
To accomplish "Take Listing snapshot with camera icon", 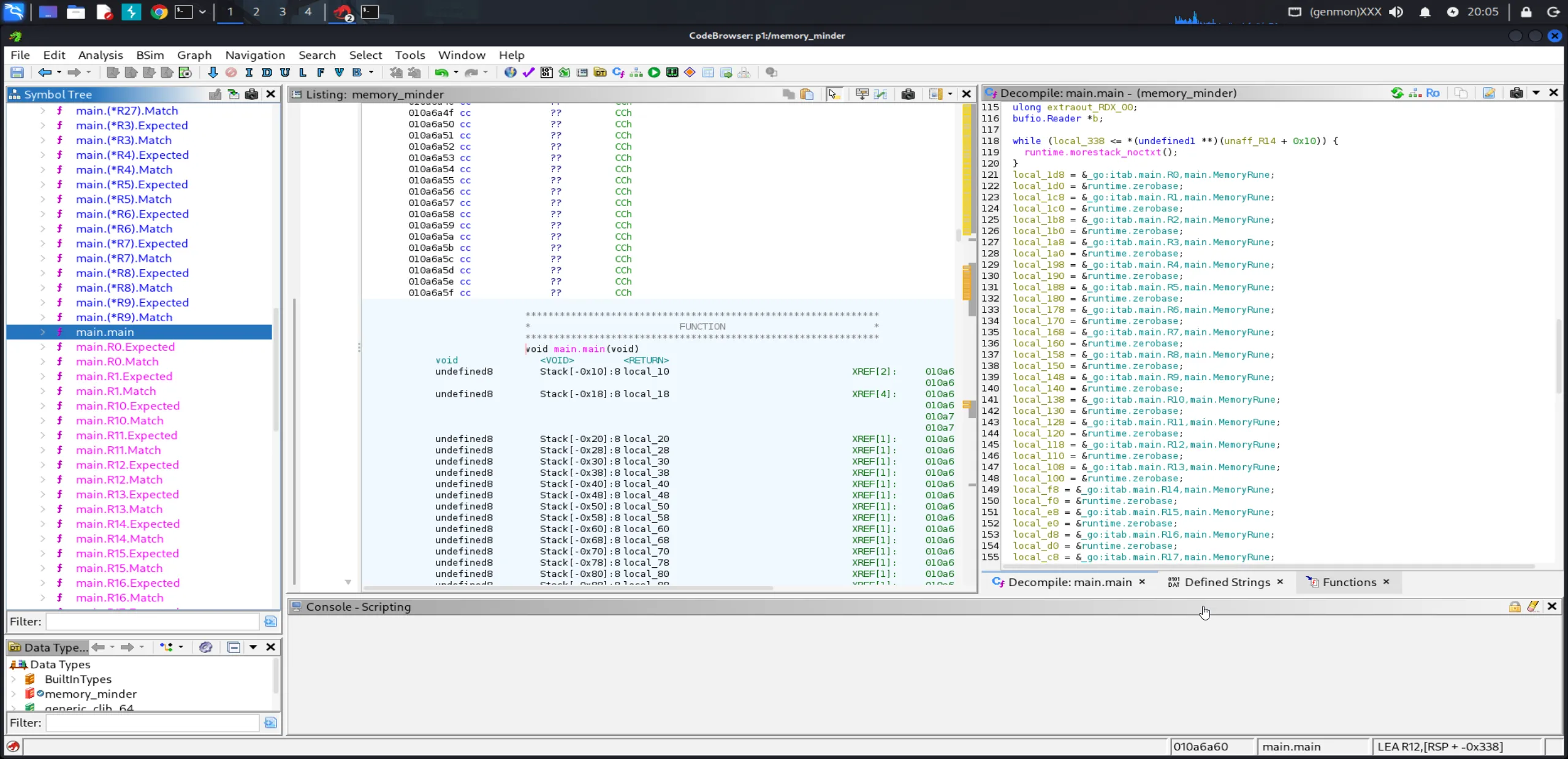I will point(908,94).
